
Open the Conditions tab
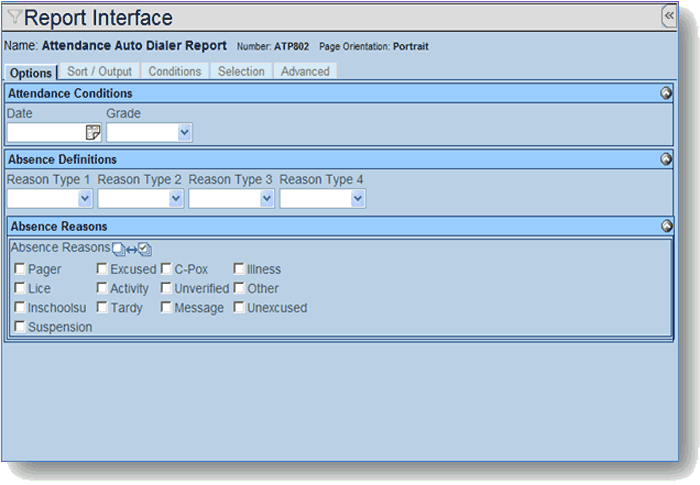(175, 71)
